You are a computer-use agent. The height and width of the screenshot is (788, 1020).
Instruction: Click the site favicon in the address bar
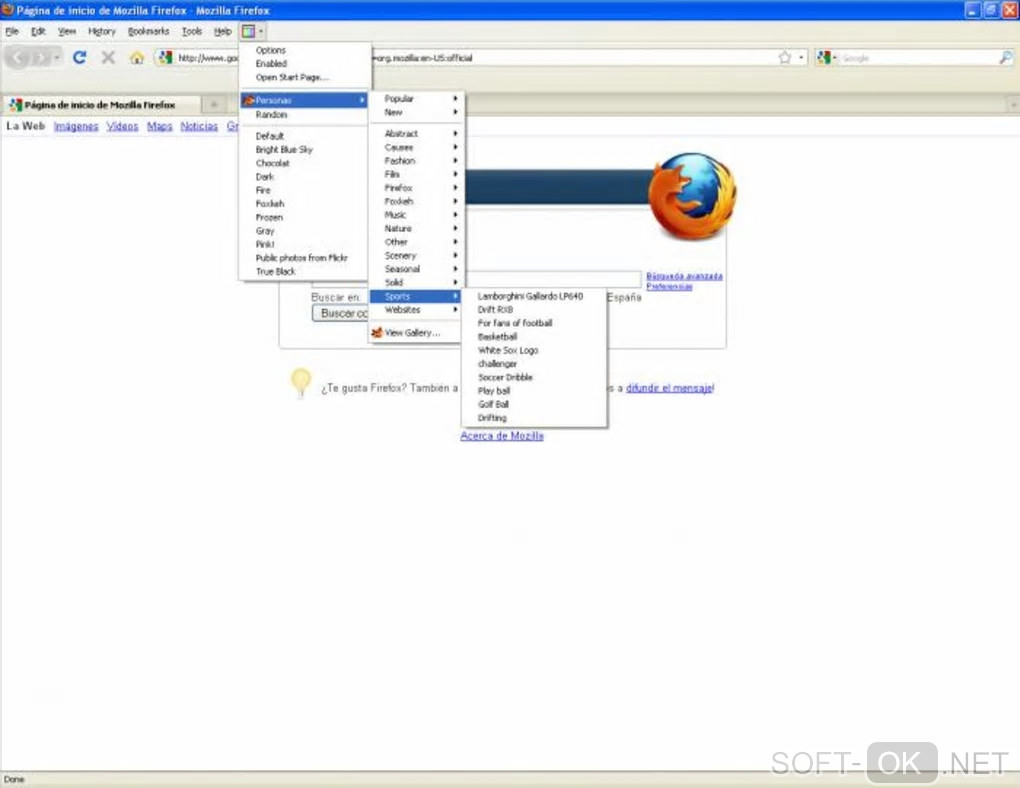165,58
